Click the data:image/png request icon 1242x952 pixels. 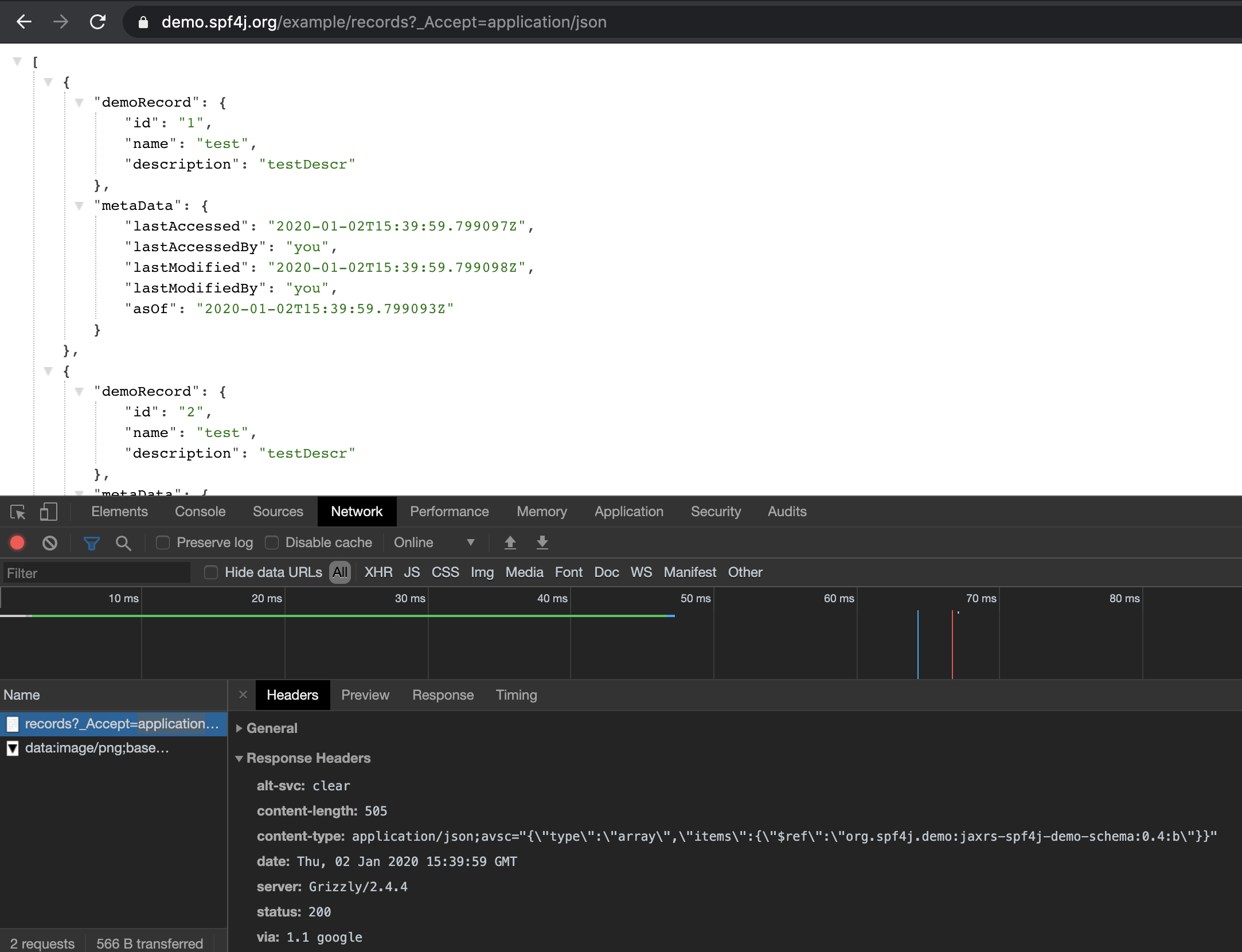tap(13, 748)
